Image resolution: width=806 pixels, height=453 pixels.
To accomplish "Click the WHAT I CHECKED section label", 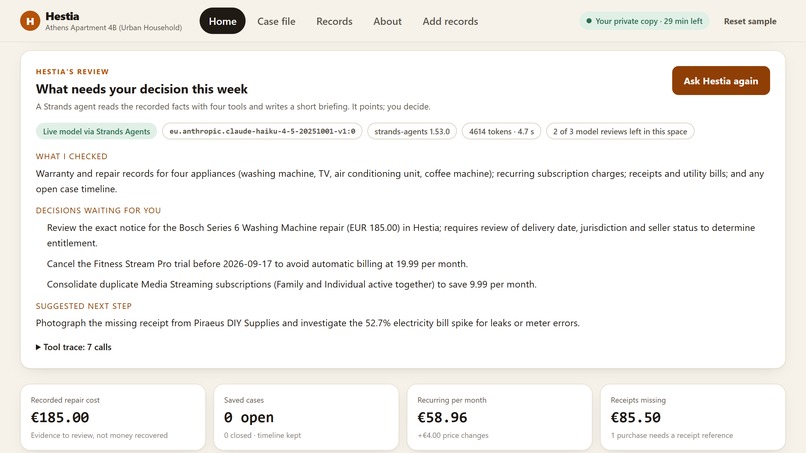I will point(71,156).
